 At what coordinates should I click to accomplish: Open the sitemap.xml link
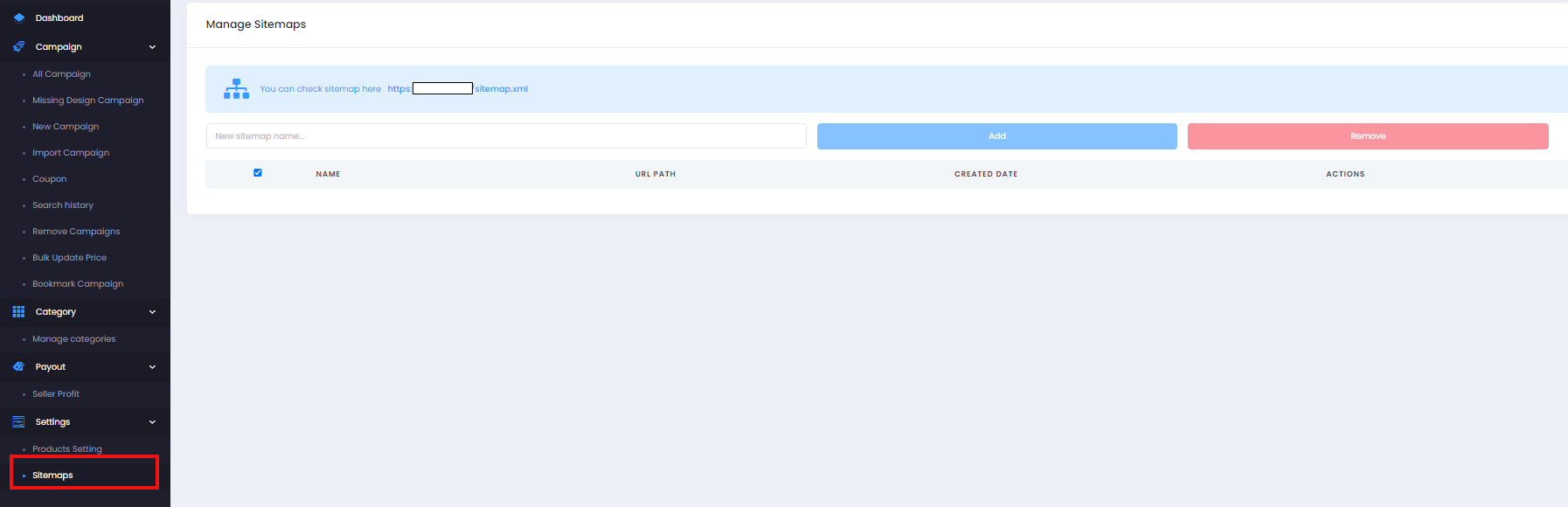pos(457,89)
